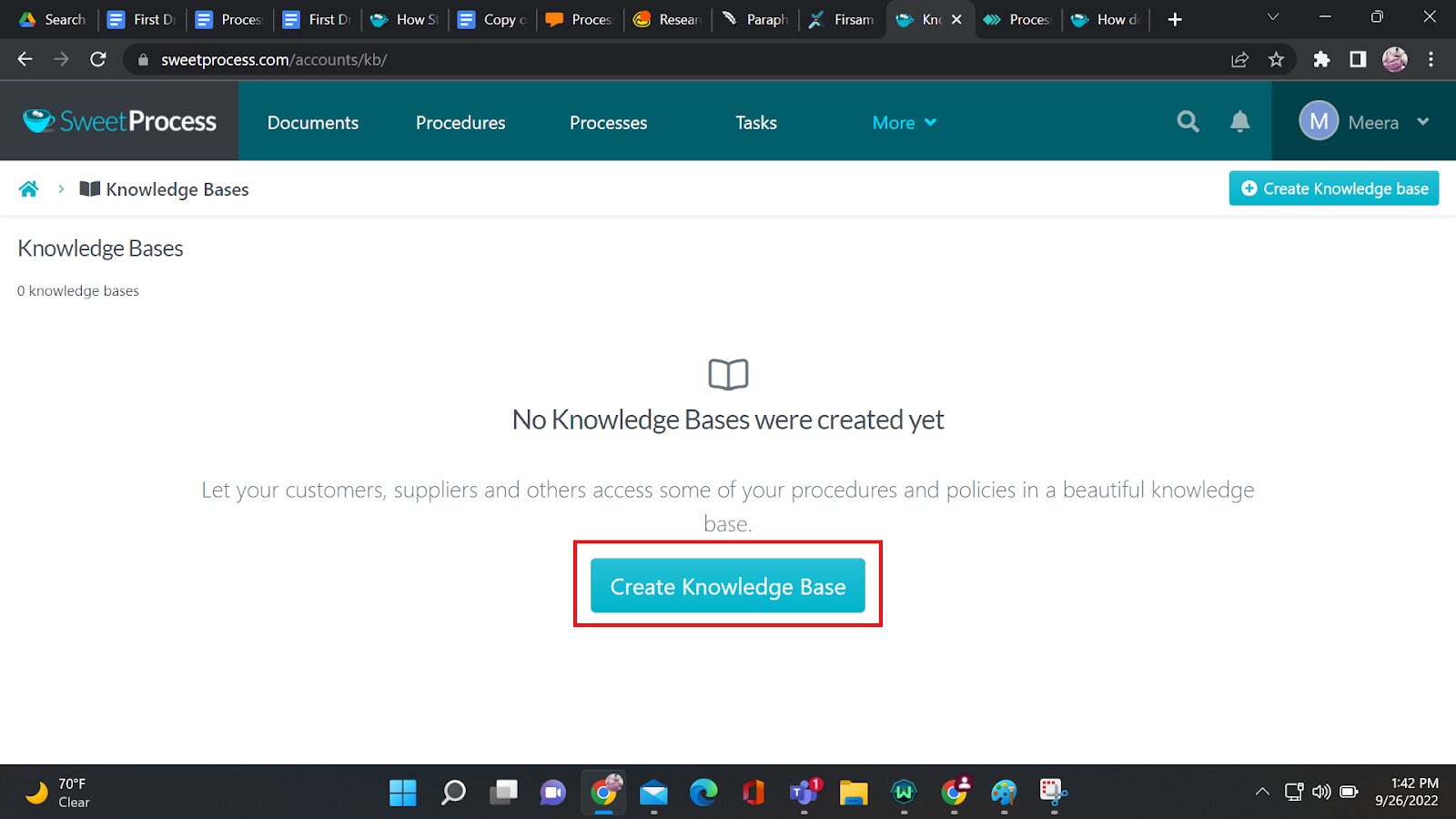Open the search magnifier in the navbar
Viewport: 1456px width, 819px height.
coord(1188,122)
